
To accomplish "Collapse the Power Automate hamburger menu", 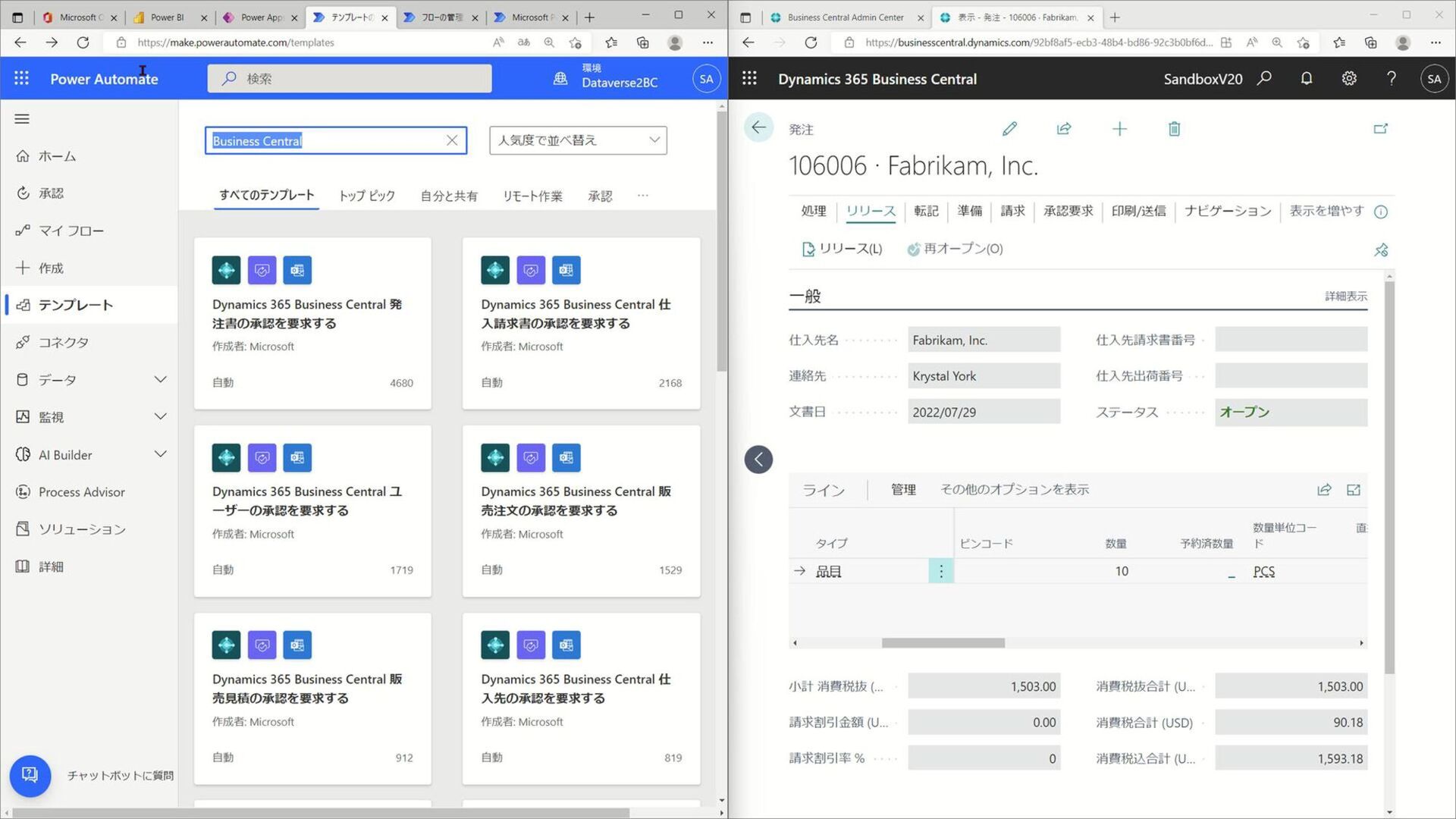I will click(22, 119).
